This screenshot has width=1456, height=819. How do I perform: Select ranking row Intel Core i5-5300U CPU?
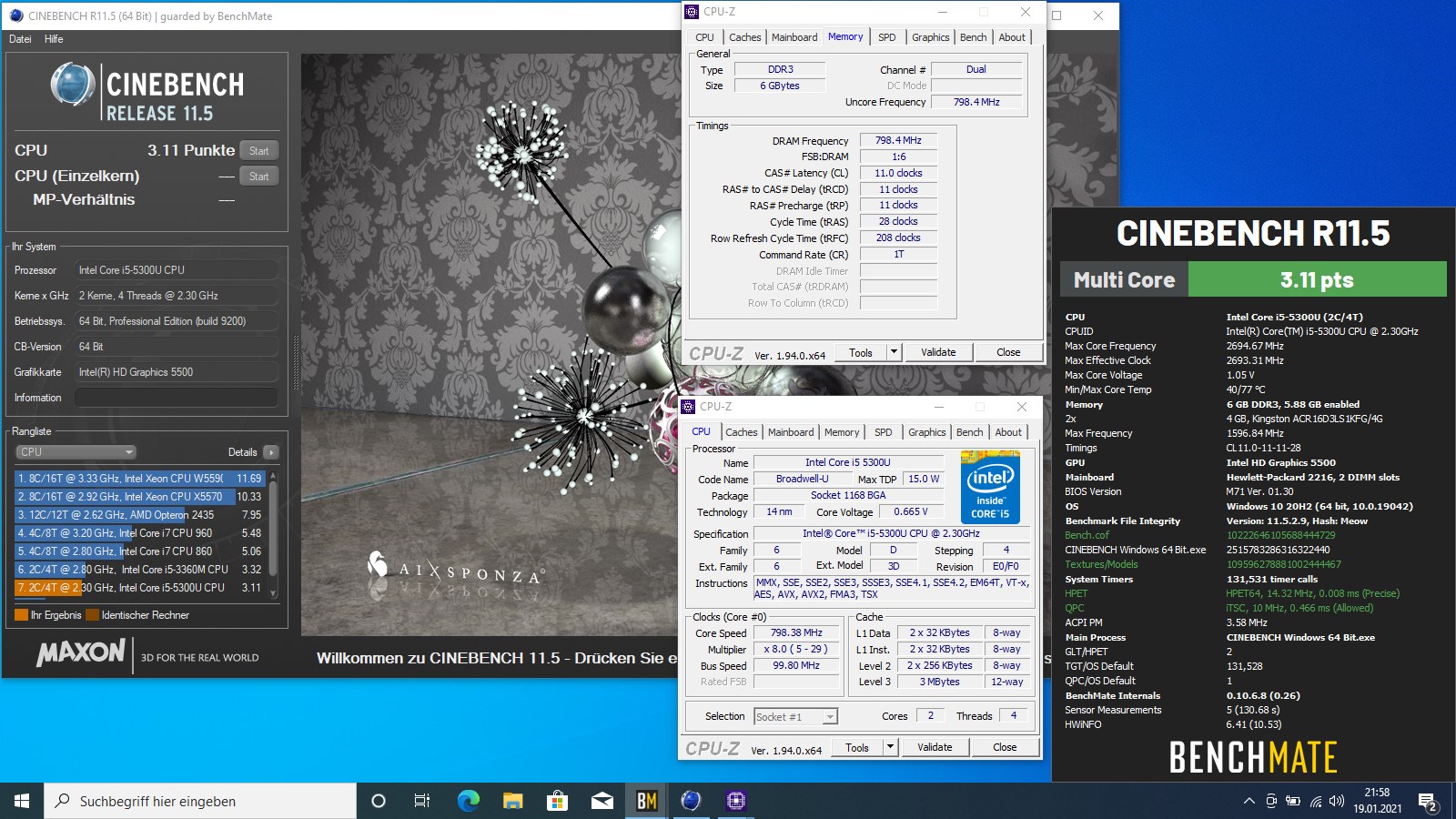click(139, 588)
